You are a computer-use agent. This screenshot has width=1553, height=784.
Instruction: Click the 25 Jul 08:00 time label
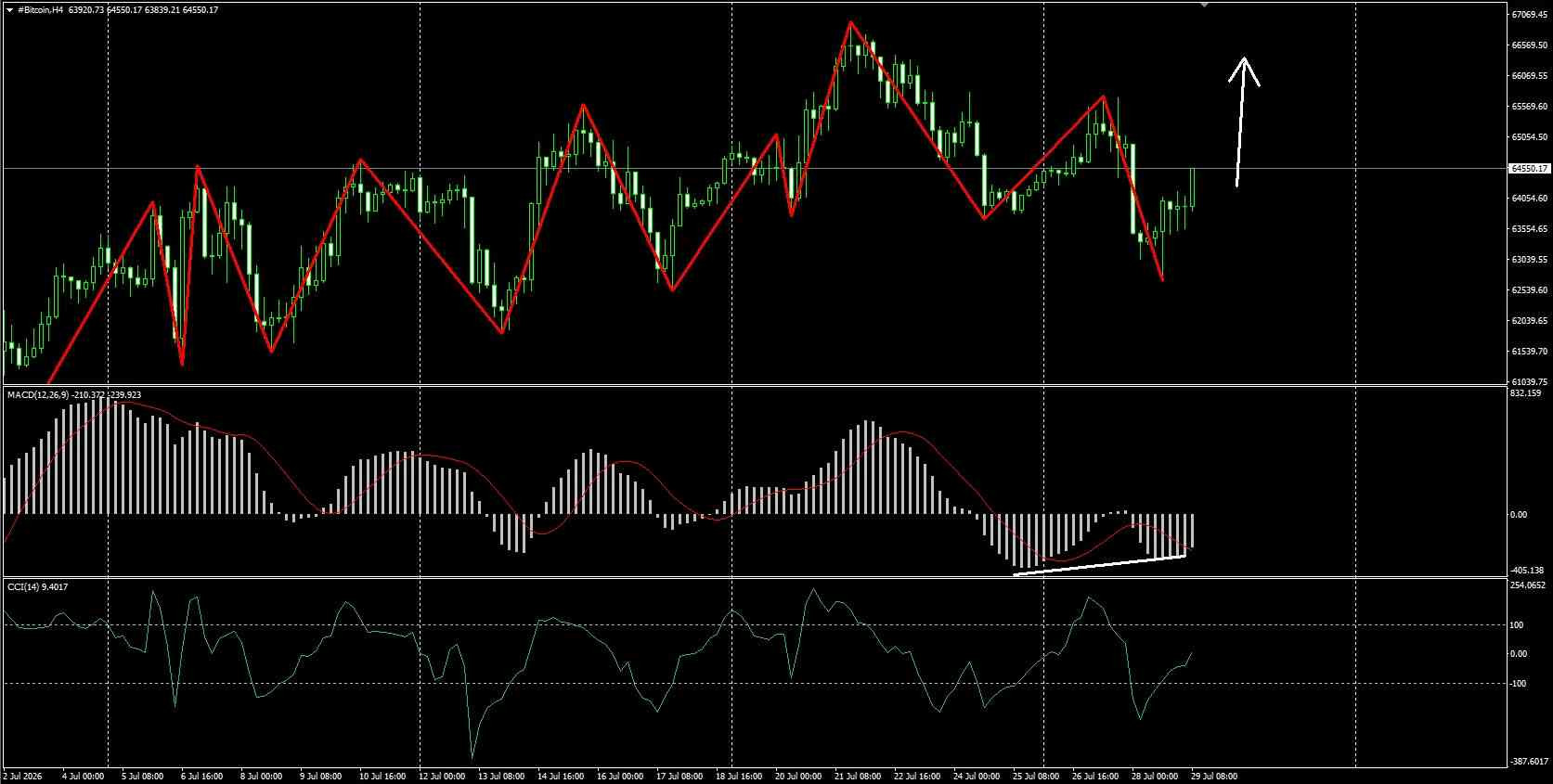point(1036,777)
